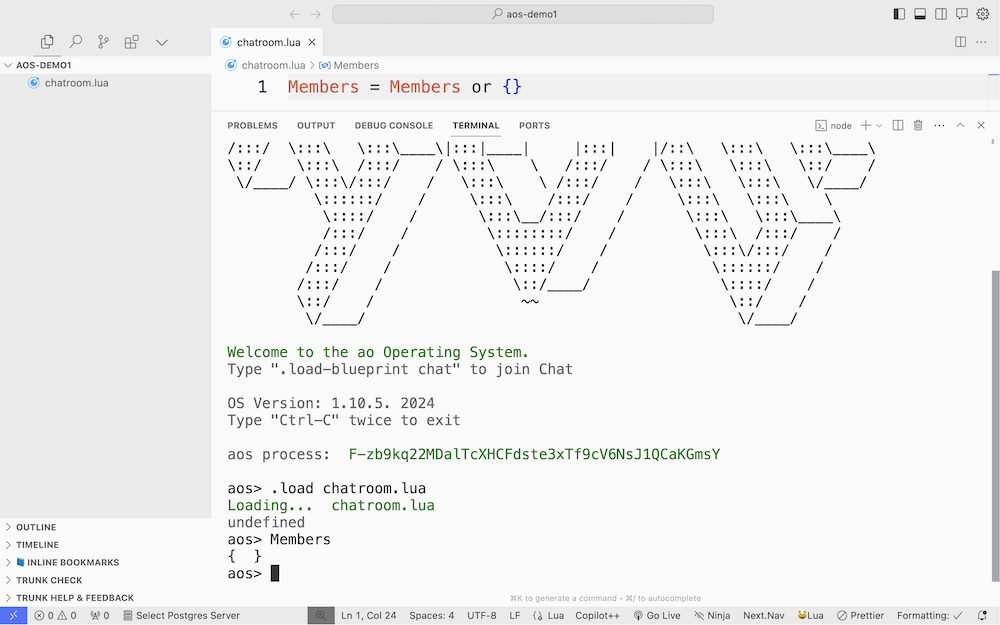Click Go Live in the status bar
This screenshot has width=1000, height=625.
pyautogui.click(x=657, y=616)
